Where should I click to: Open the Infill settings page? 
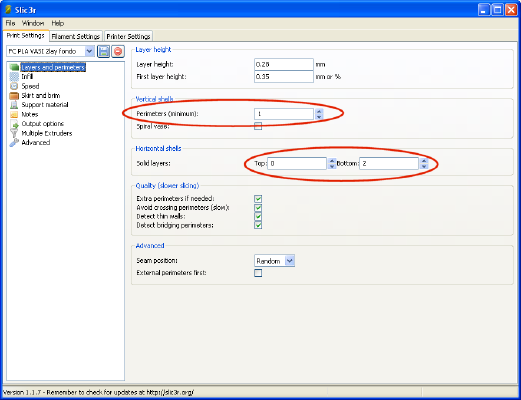tap(27, 77)
